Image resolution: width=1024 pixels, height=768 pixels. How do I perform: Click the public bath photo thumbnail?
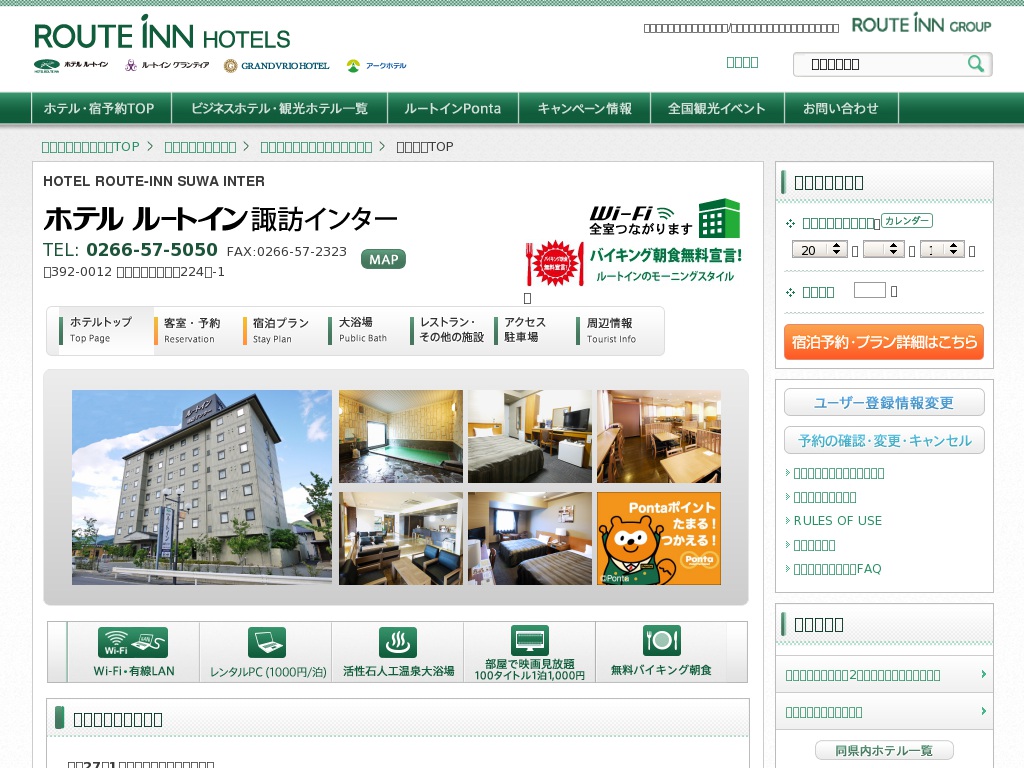pos(401,436)
